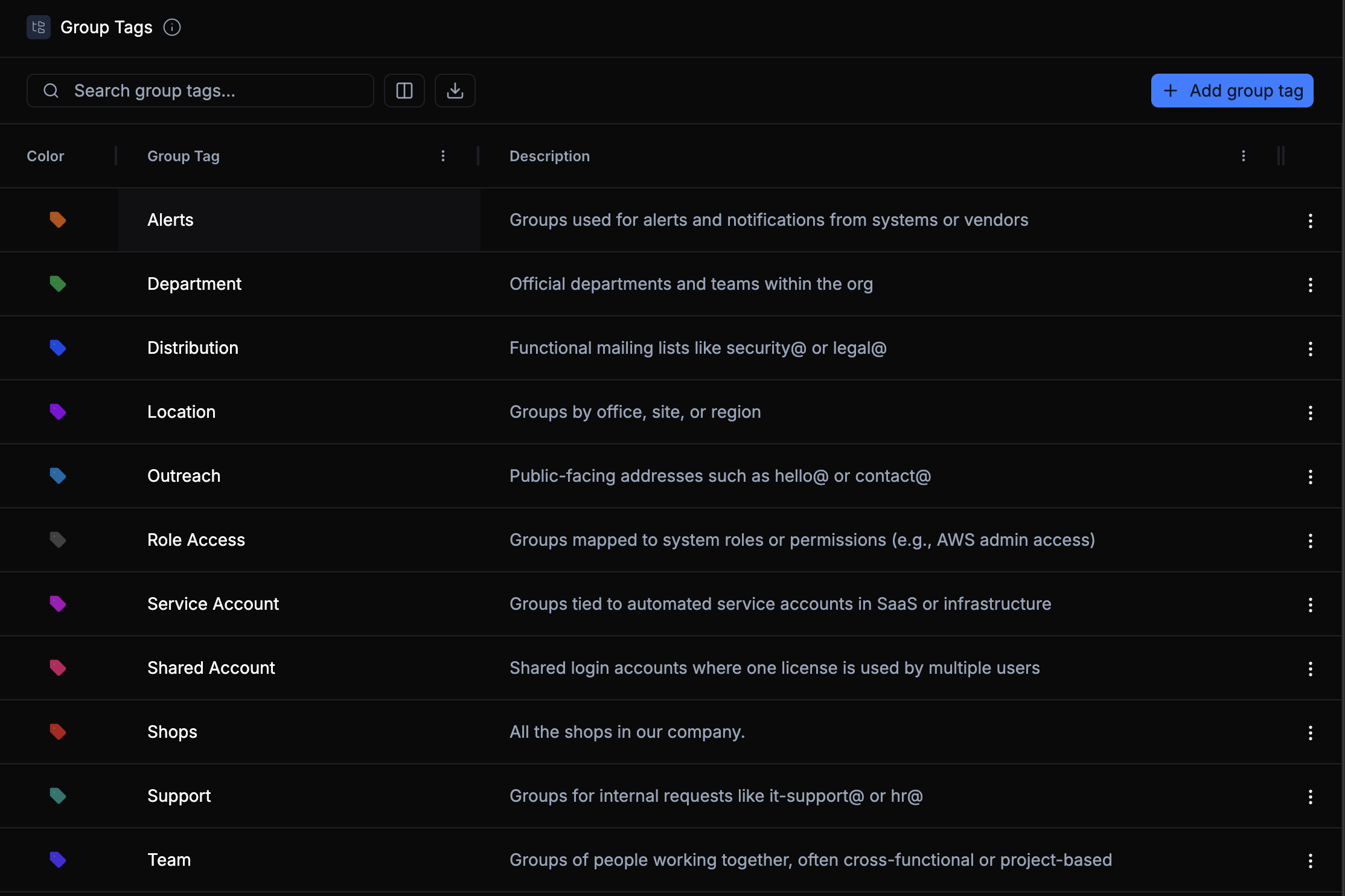Open the Description column options menu
1345x896 pixels.
pos(1244,156)
